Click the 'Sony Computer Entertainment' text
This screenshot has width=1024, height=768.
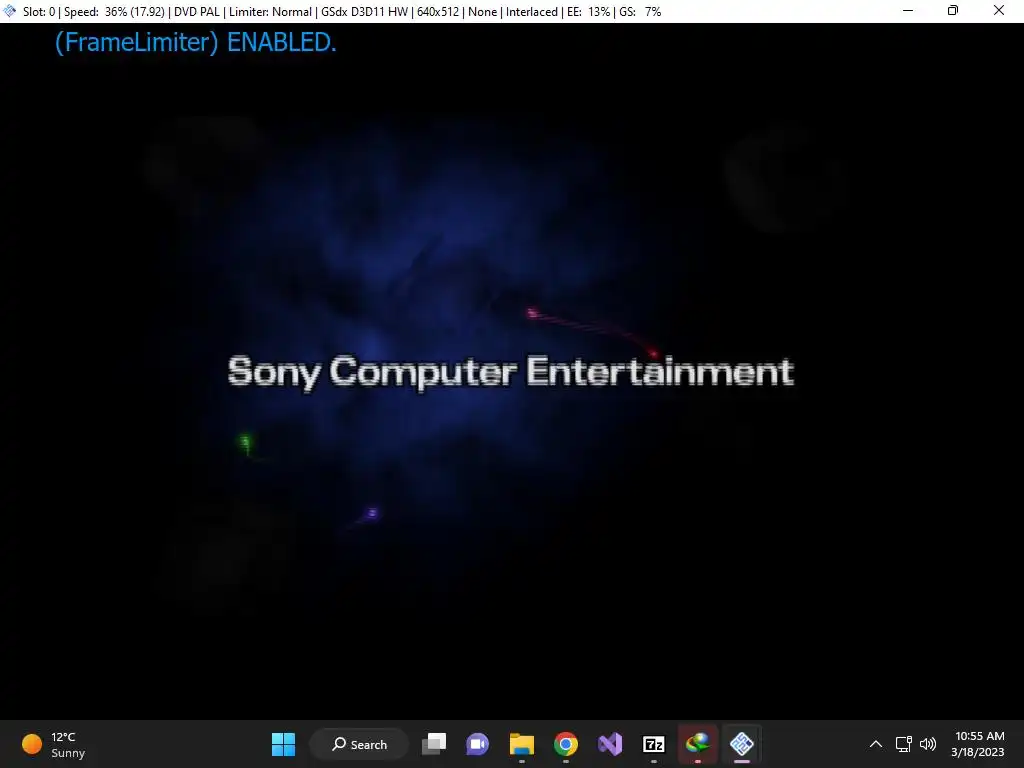tap(511, 372)
